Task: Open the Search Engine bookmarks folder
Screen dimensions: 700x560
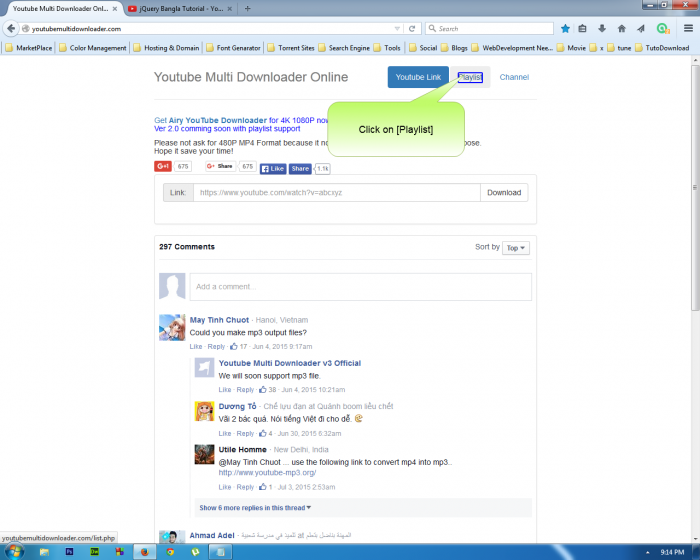Action: pos(344,48)
